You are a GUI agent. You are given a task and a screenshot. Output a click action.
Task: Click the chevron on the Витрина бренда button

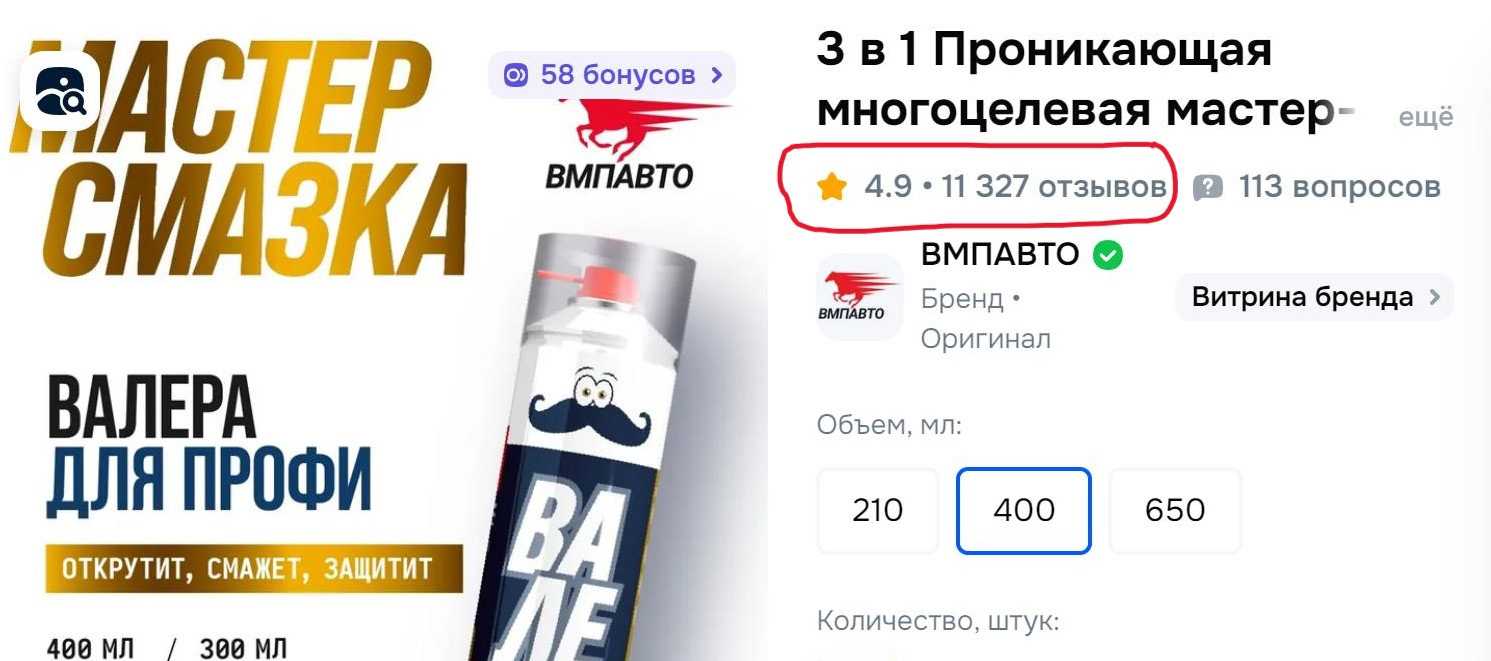(1435, 297)
